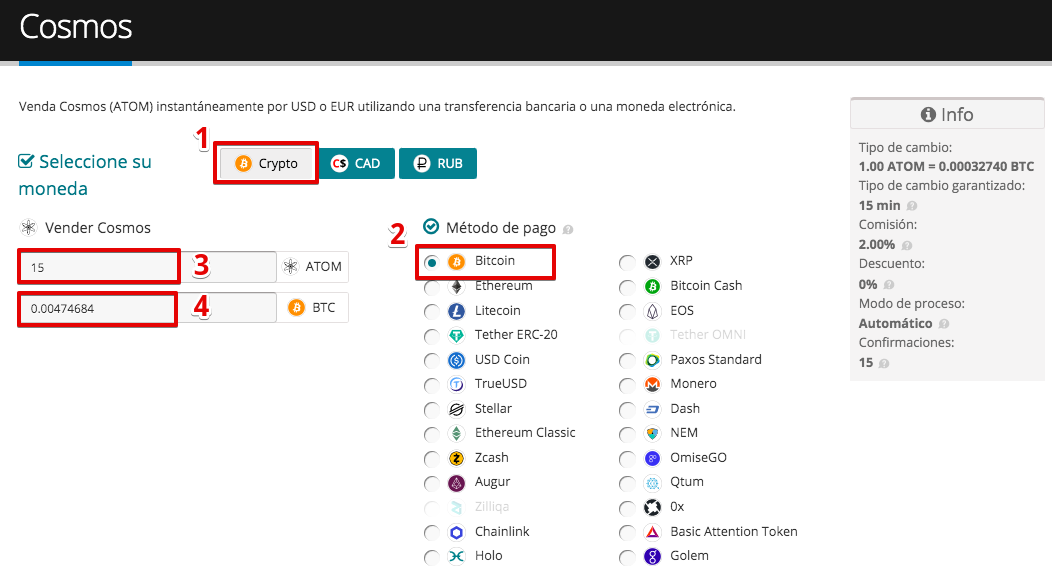
Task: Click the Chainlink icon
Action: [x=456, y=532]
